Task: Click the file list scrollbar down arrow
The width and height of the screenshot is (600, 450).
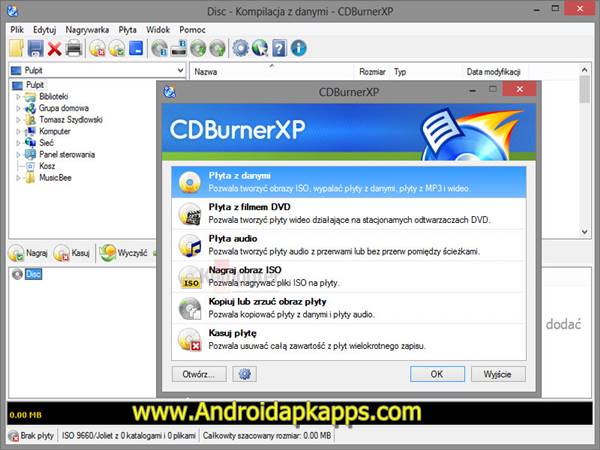Action: [x=584, y=232]
